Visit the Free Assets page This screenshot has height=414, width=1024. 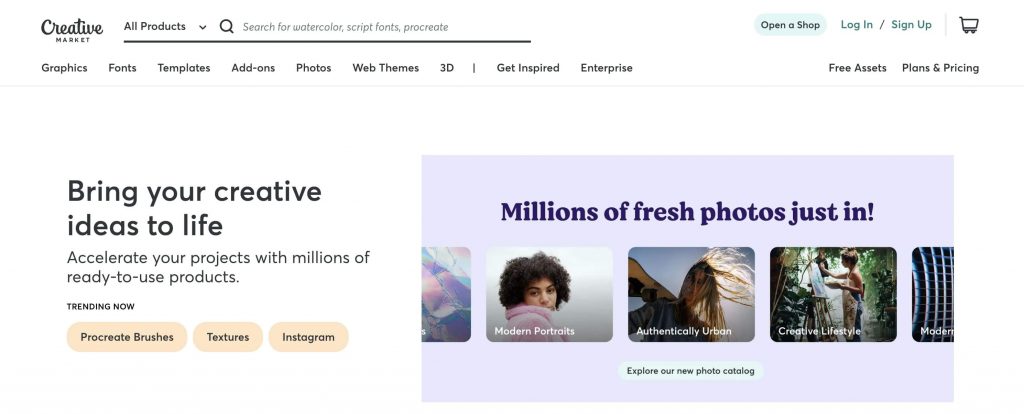857,68
